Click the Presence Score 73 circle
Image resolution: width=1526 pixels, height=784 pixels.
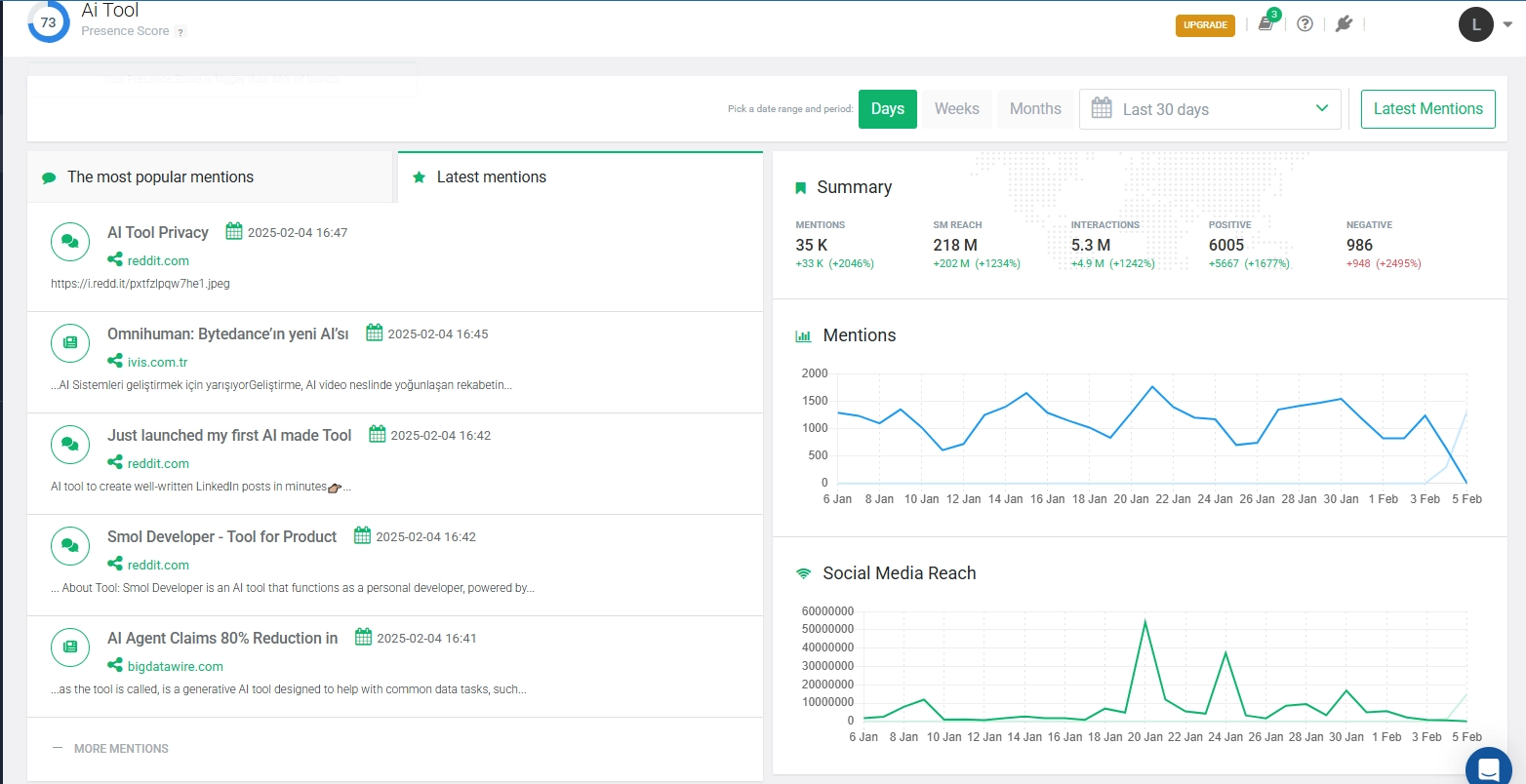[48, 22]
